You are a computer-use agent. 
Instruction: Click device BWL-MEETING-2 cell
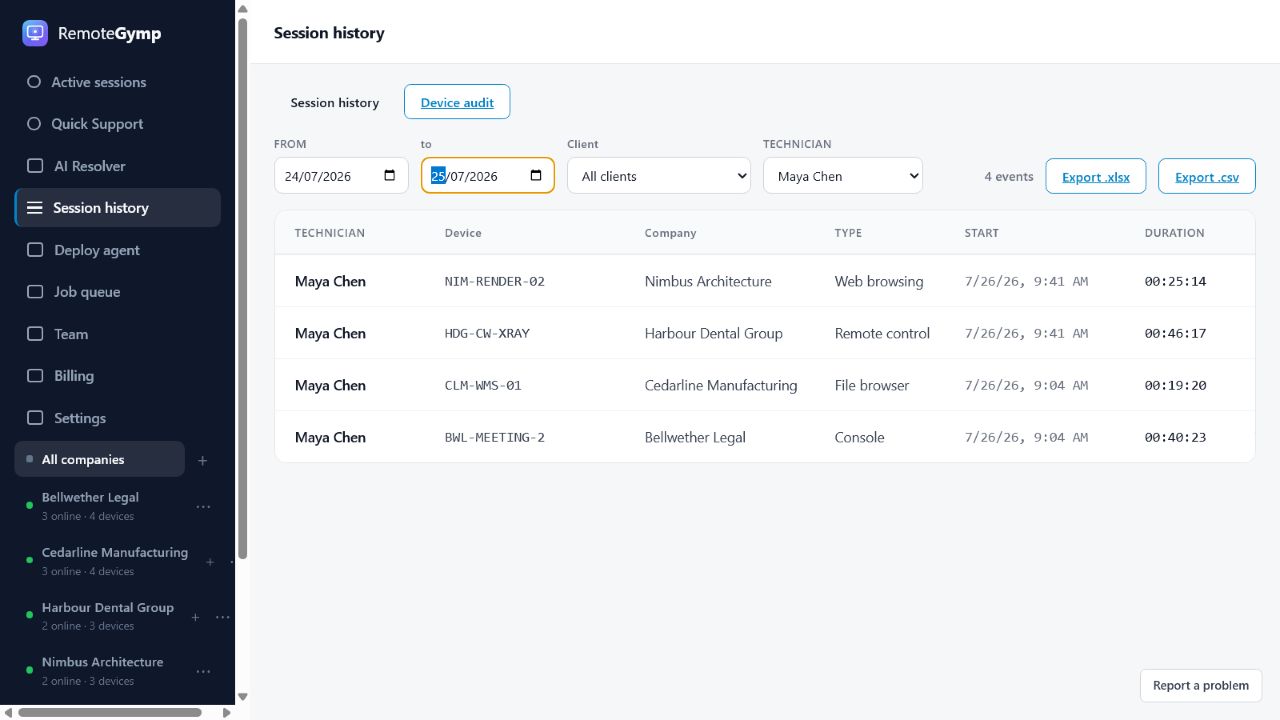click(495, 437)
